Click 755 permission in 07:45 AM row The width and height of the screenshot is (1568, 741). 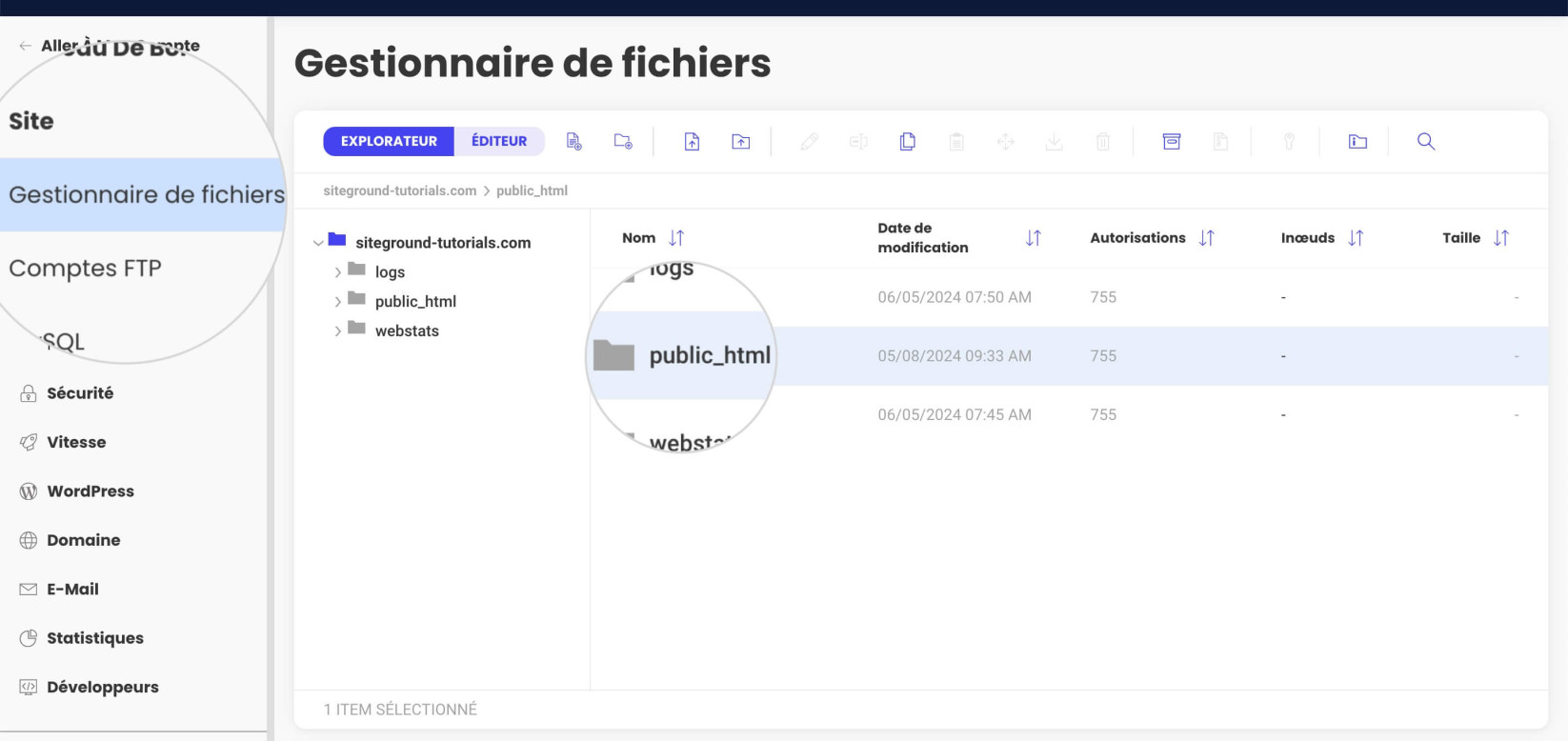(1103, 415)
